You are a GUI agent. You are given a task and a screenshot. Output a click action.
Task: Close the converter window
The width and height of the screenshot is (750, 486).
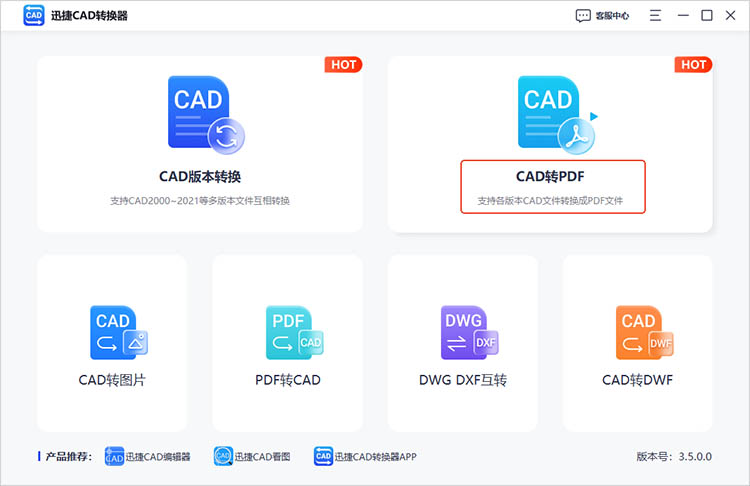(x=730, y=16)
